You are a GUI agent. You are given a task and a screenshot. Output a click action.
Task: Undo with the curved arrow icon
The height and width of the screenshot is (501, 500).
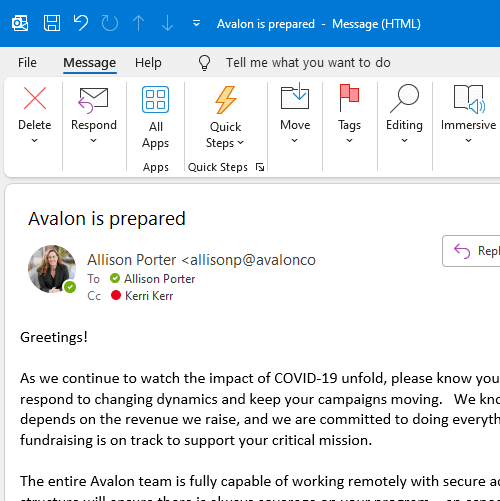click(81, 23)
